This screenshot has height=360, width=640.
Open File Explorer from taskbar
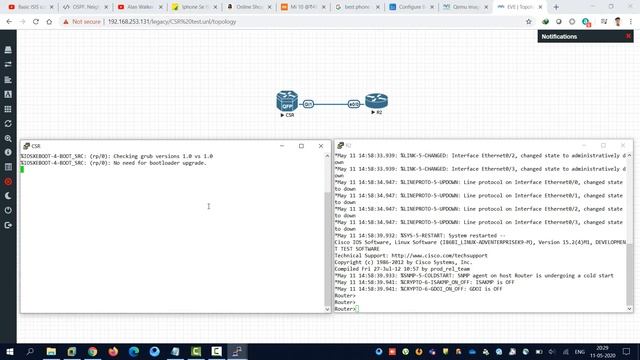(51, 351)
